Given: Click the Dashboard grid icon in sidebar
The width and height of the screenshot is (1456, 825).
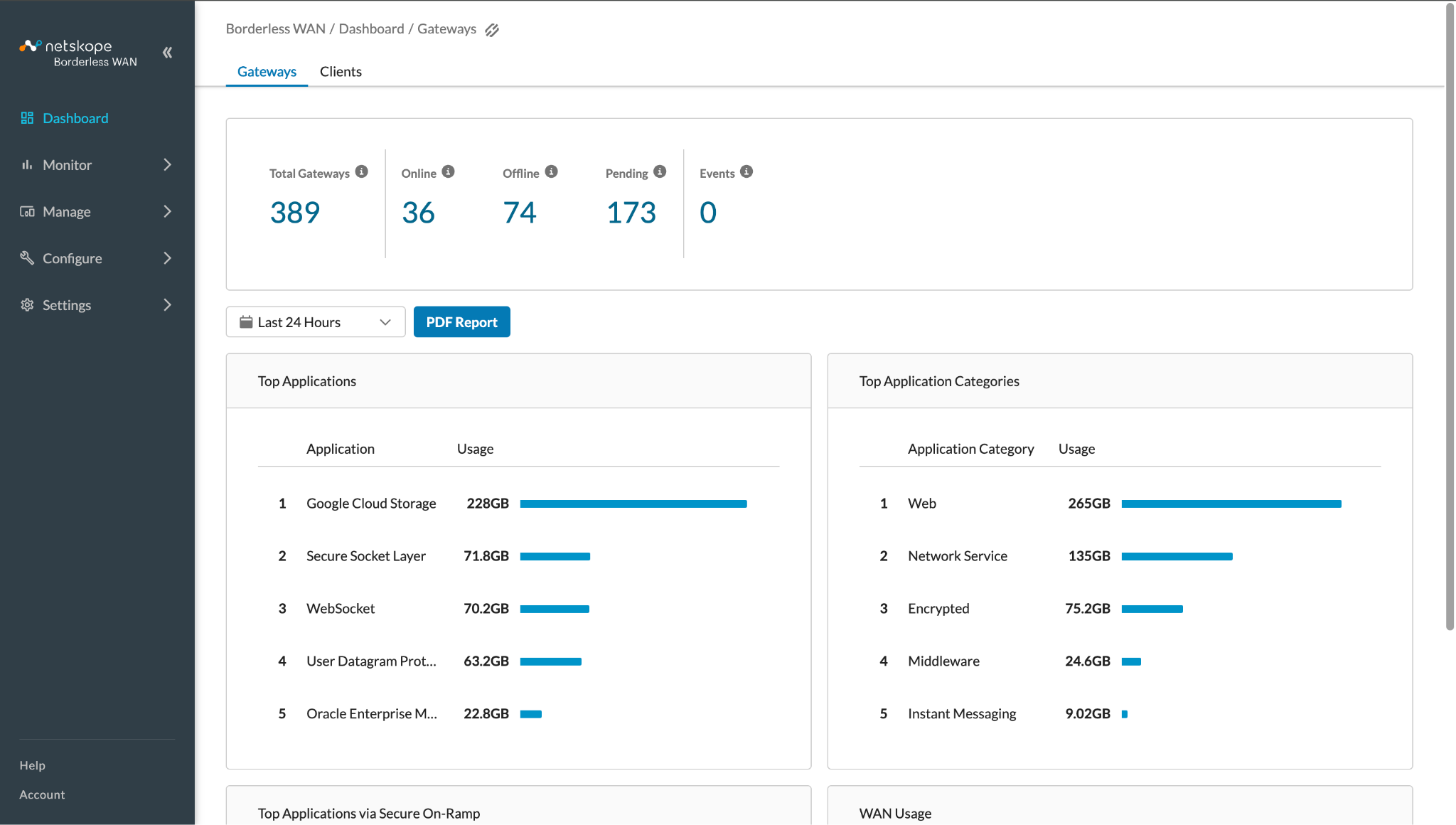Looking at the screenshot, I should click(x=27, y=117).
